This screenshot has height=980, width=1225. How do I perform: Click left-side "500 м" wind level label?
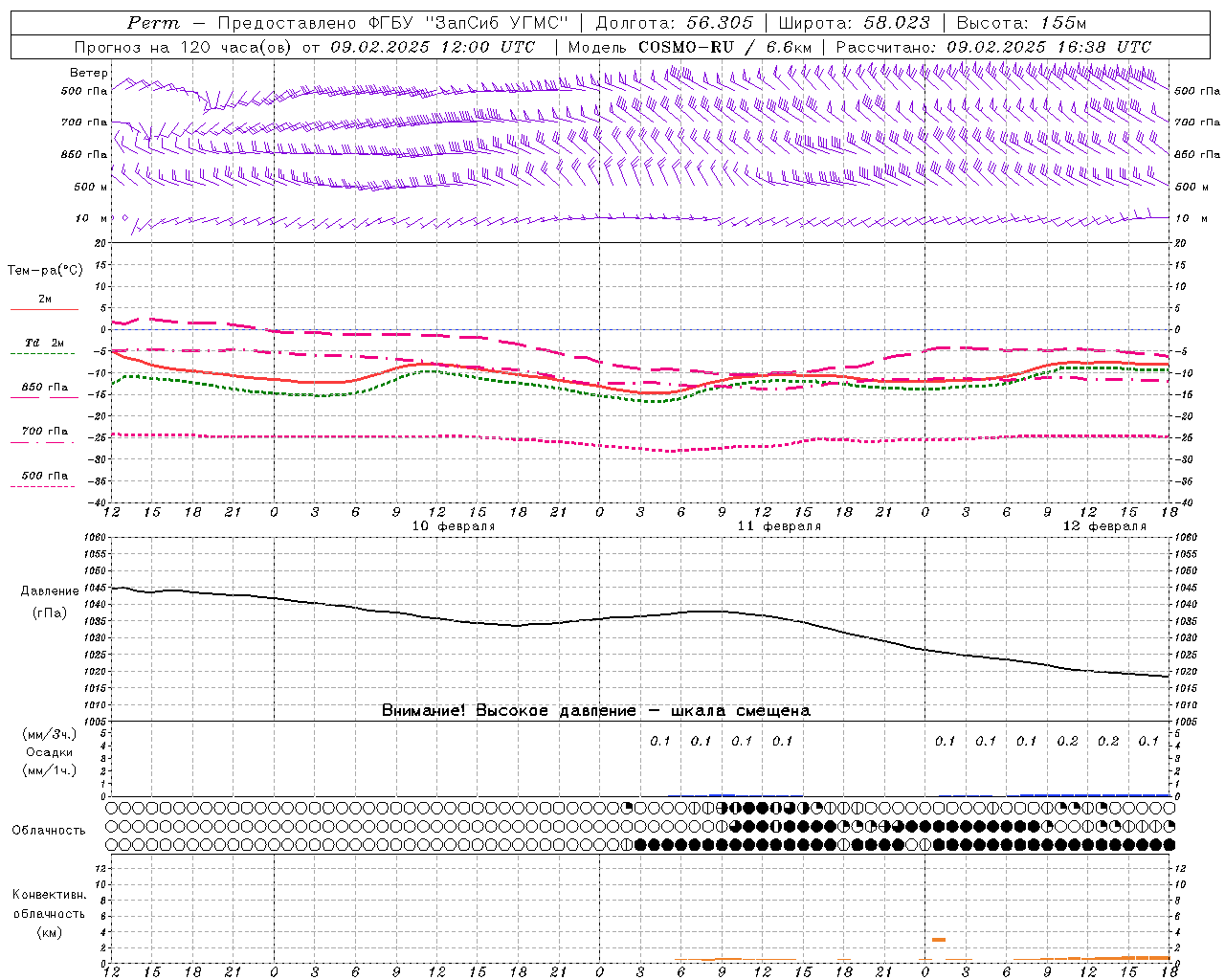click(91, 187)
